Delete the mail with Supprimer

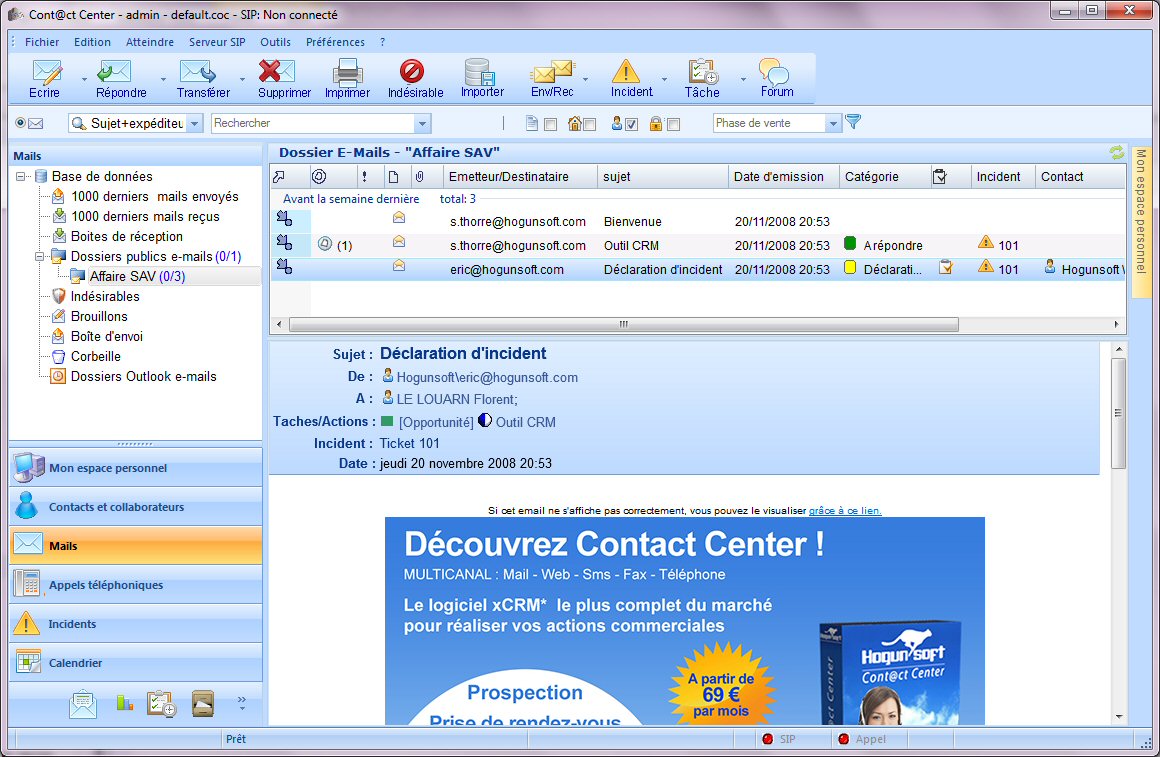[277, 73]
